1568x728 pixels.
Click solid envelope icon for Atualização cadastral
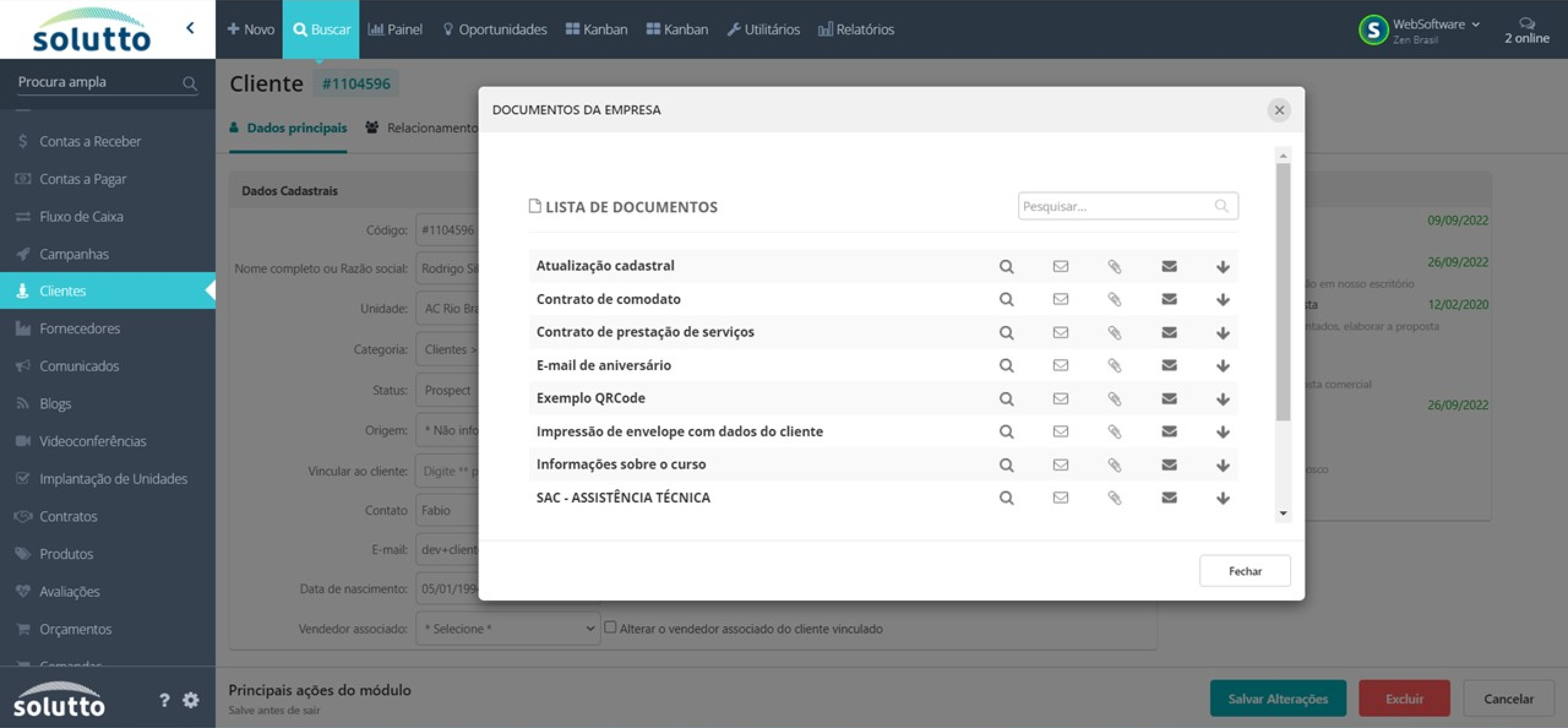[1169, 266]
